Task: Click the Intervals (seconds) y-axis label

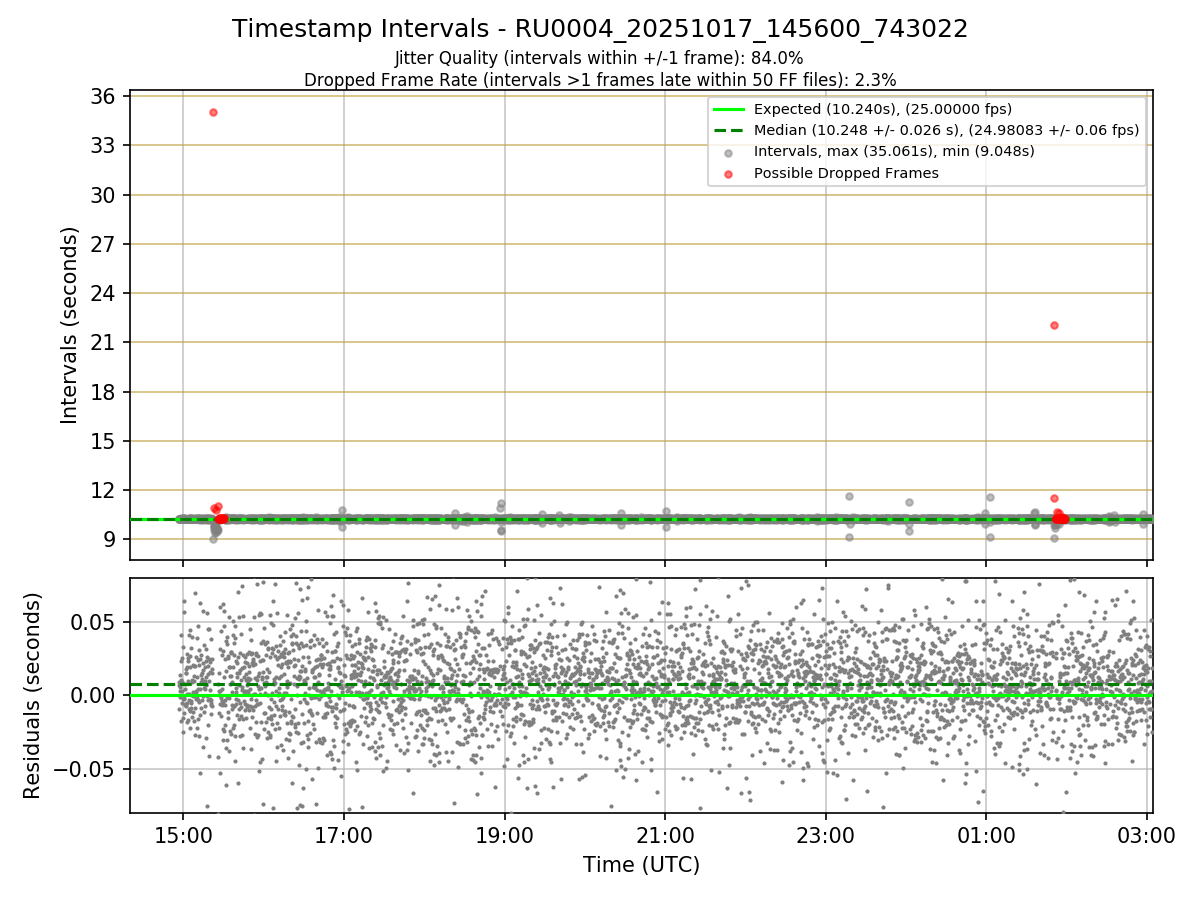Action: coord(69,325)
